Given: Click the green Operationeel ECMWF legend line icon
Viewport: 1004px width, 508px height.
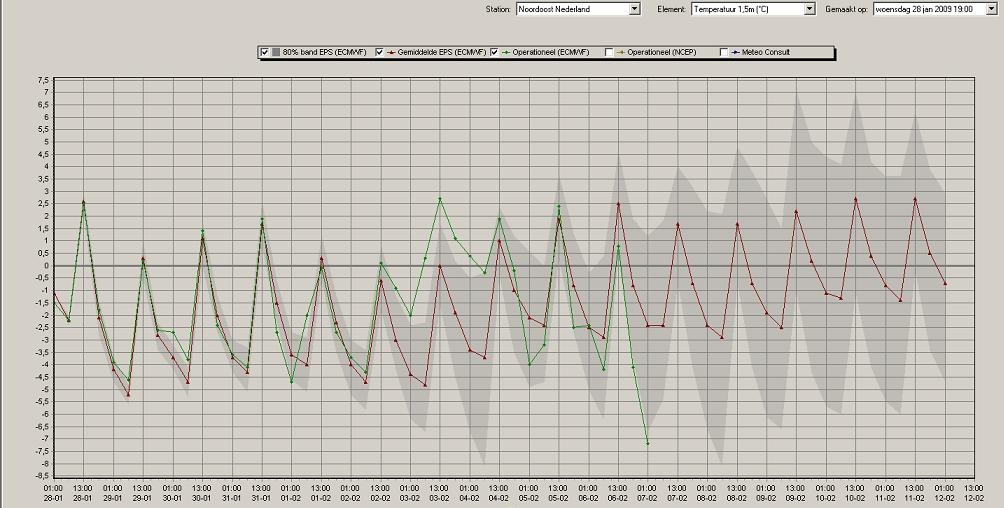Looking at the screenshot, I should tap(506, 53).
